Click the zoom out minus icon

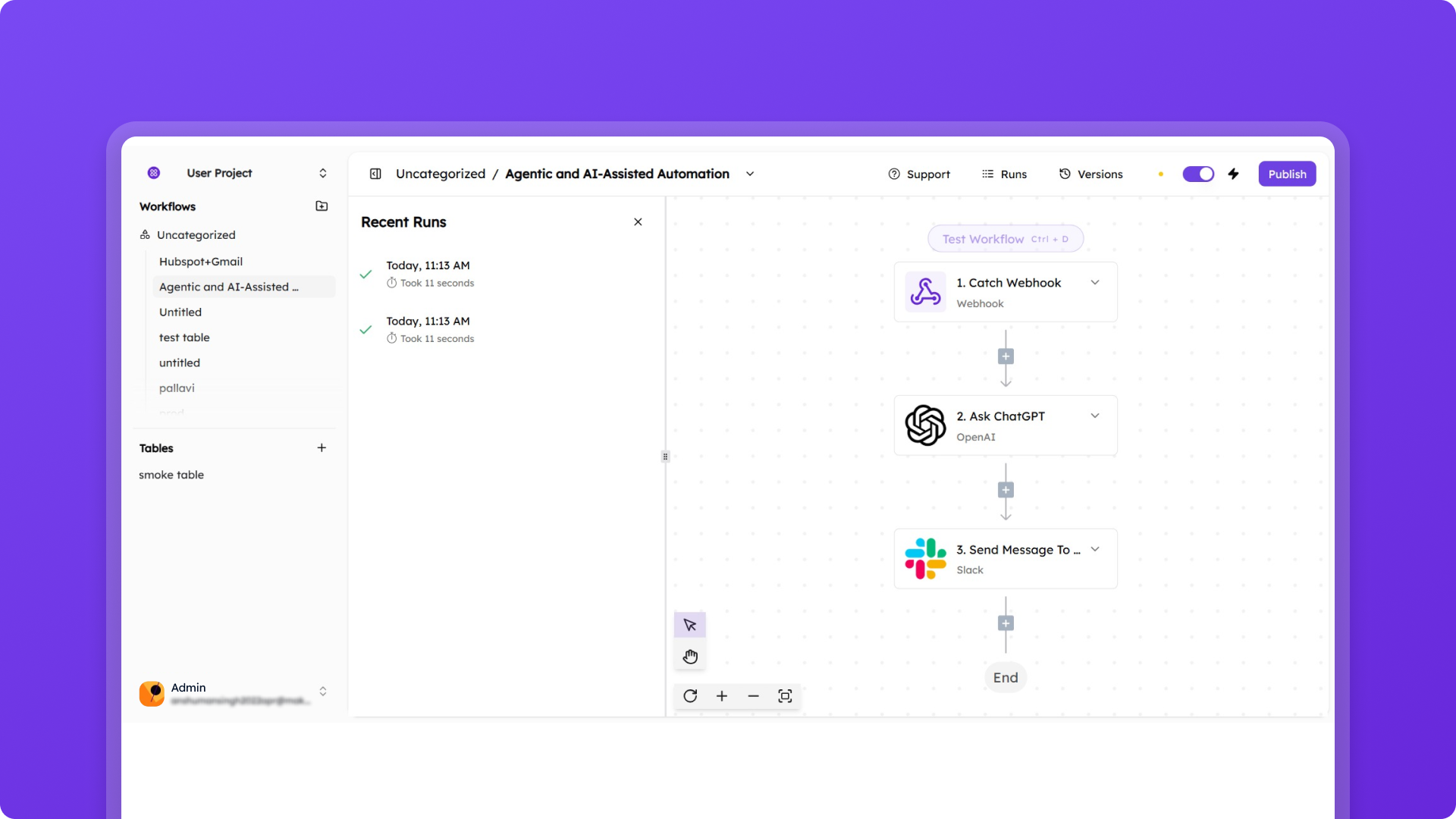coord(753,695)
